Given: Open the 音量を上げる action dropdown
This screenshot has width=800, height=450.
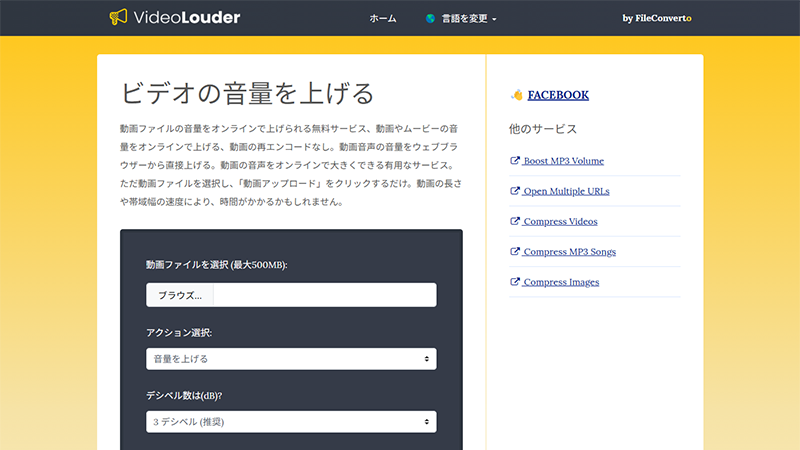Looking at the screenshot, I should [291, 359].
